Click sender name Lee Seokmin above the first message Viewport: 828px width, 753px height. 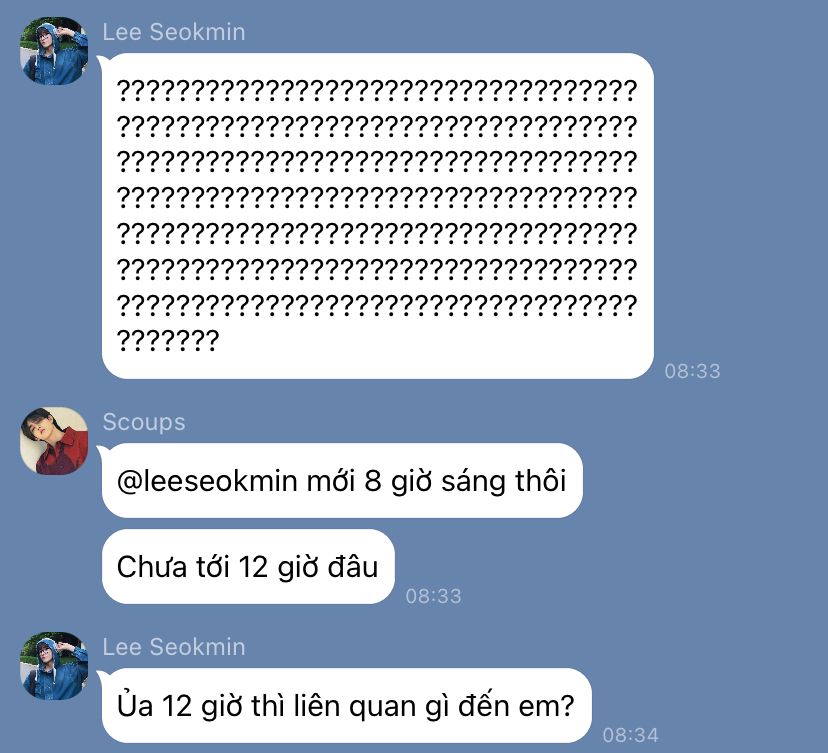pos(174,32)
